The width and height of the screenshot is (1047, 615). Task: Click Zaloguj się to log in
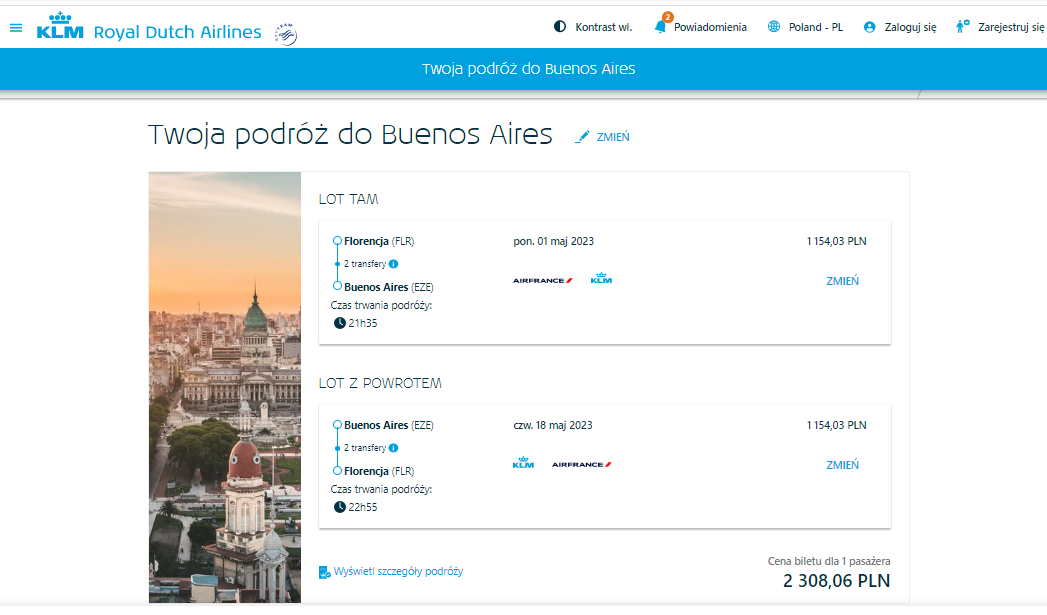pyautogui.click(x=899, y=27)
